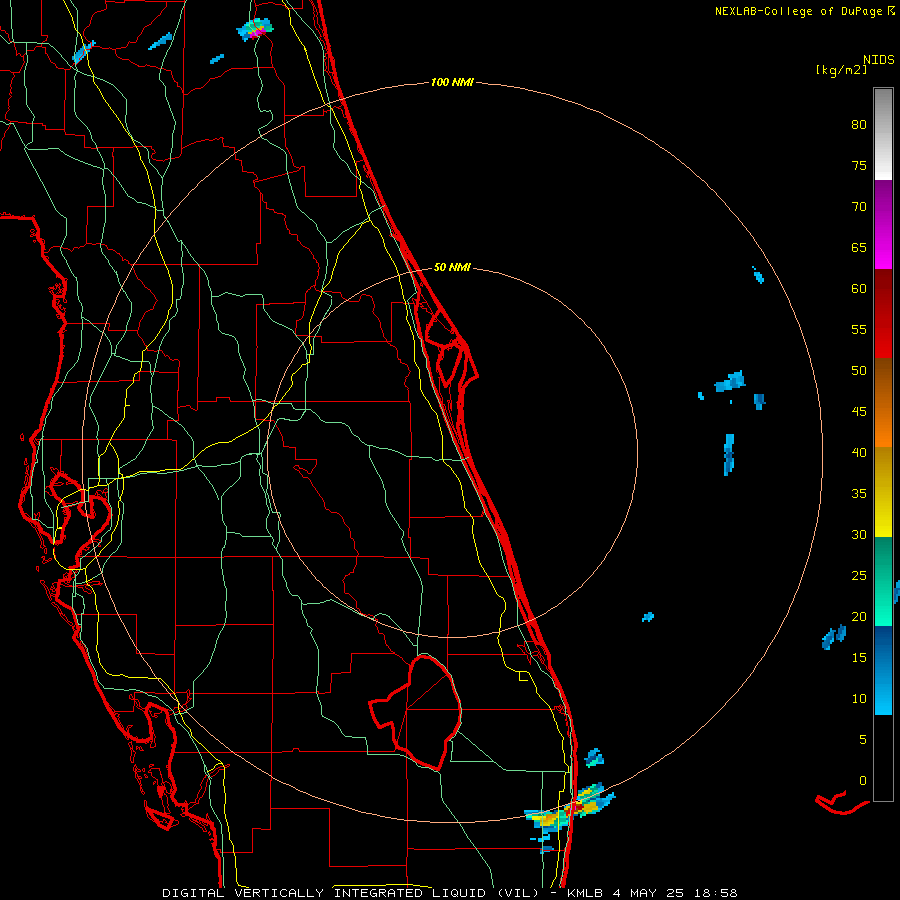Click the 15 value on the color scale
900x900 pixels.
pos(859,657)
